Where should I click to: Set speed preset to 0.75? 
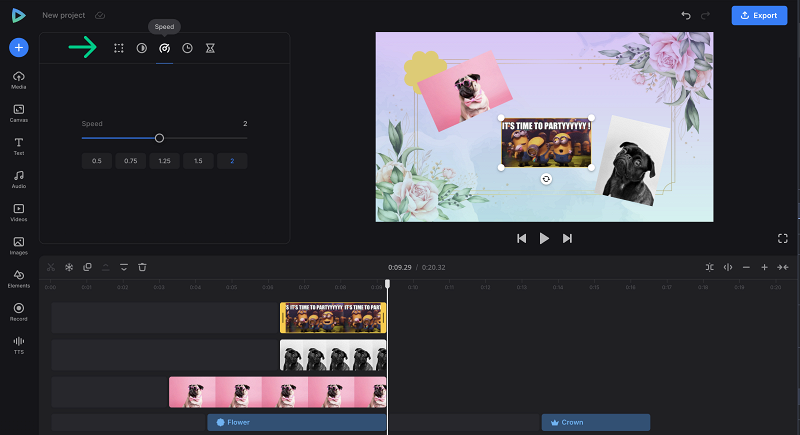pos(131,161)
